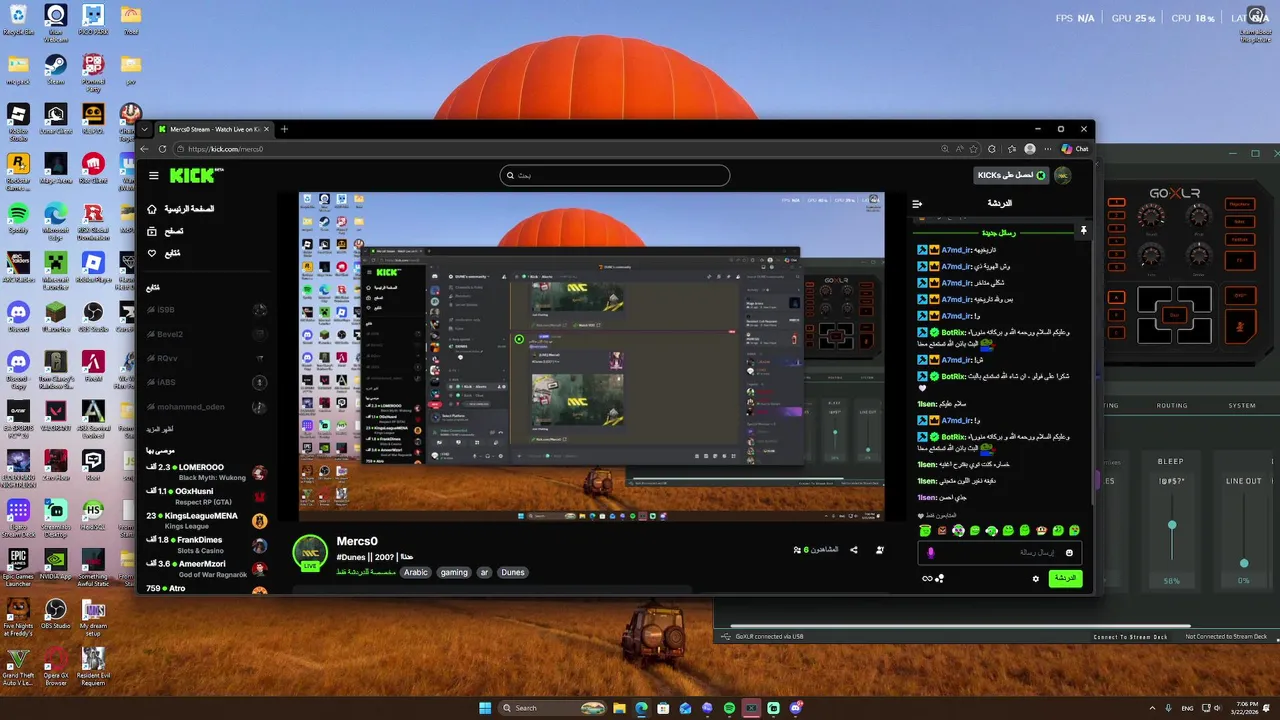Screen dimensions: 1280x720
Task: Collapse the chat panel arrow icon
Action: click(x=917, y=203)
